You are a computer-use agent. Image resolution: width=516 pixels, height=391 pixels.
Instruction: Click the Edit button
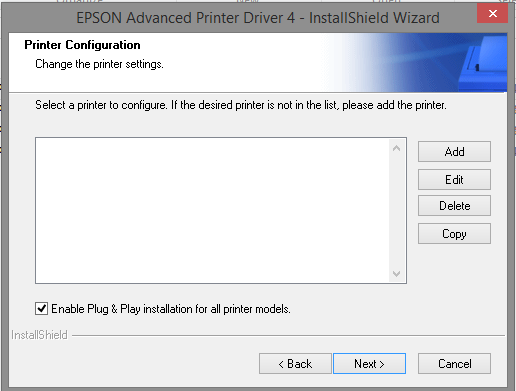pos(454,180)
